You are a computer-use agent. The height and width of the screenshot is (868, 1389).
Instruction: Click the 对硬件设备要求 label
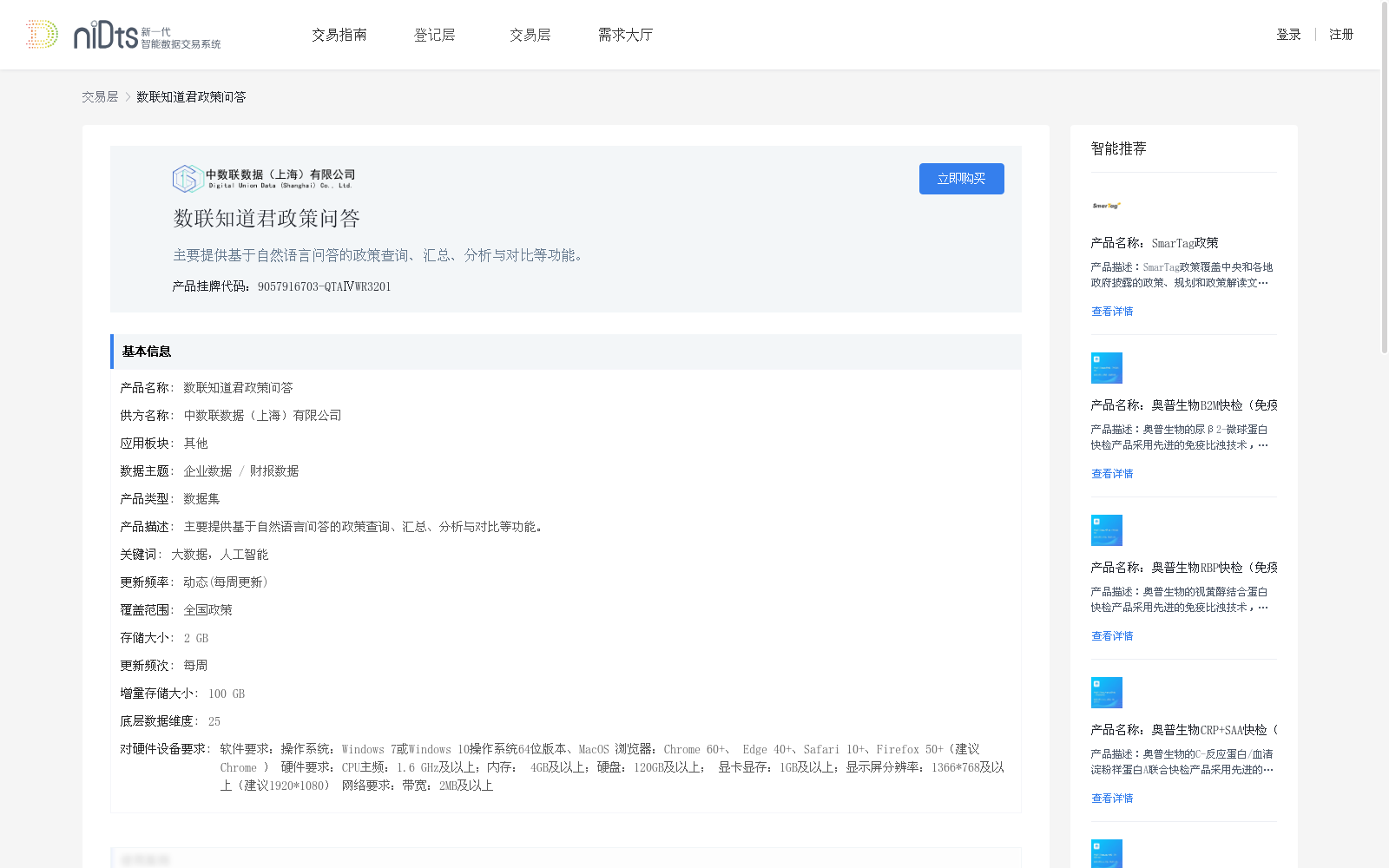[164, 749]
